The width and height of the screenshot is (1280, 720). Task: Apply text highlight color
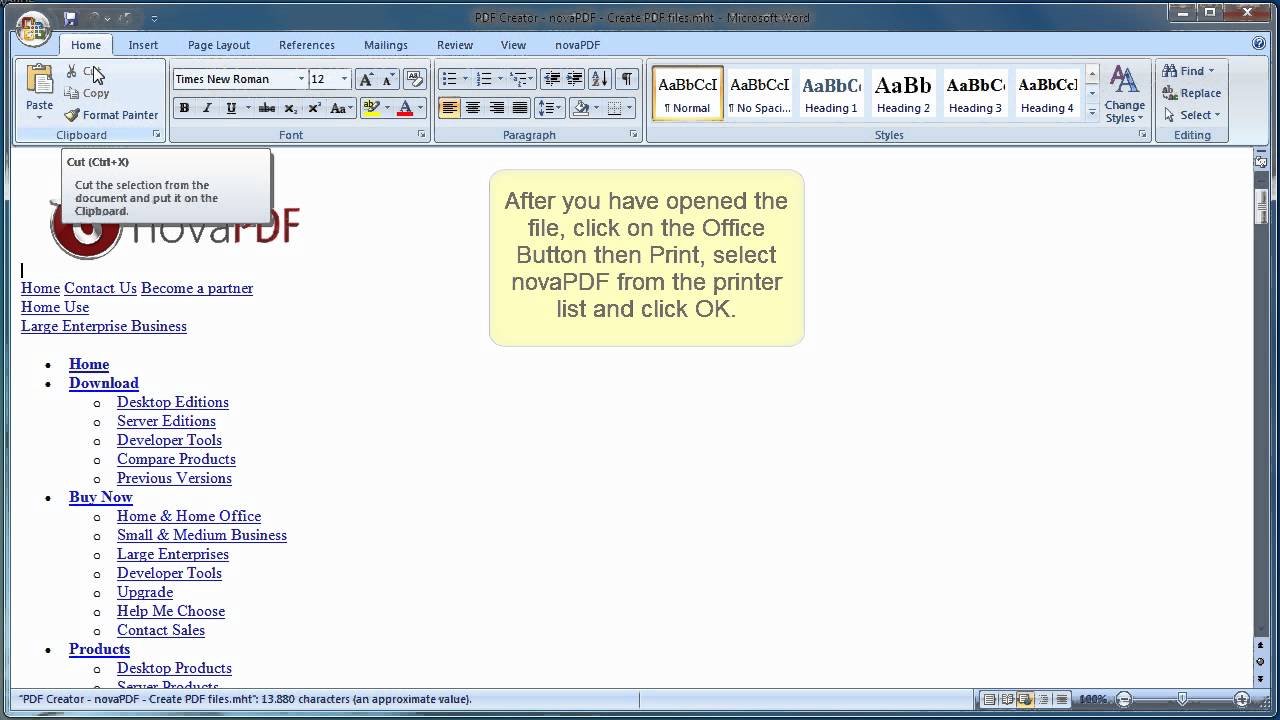pos(371,108)
